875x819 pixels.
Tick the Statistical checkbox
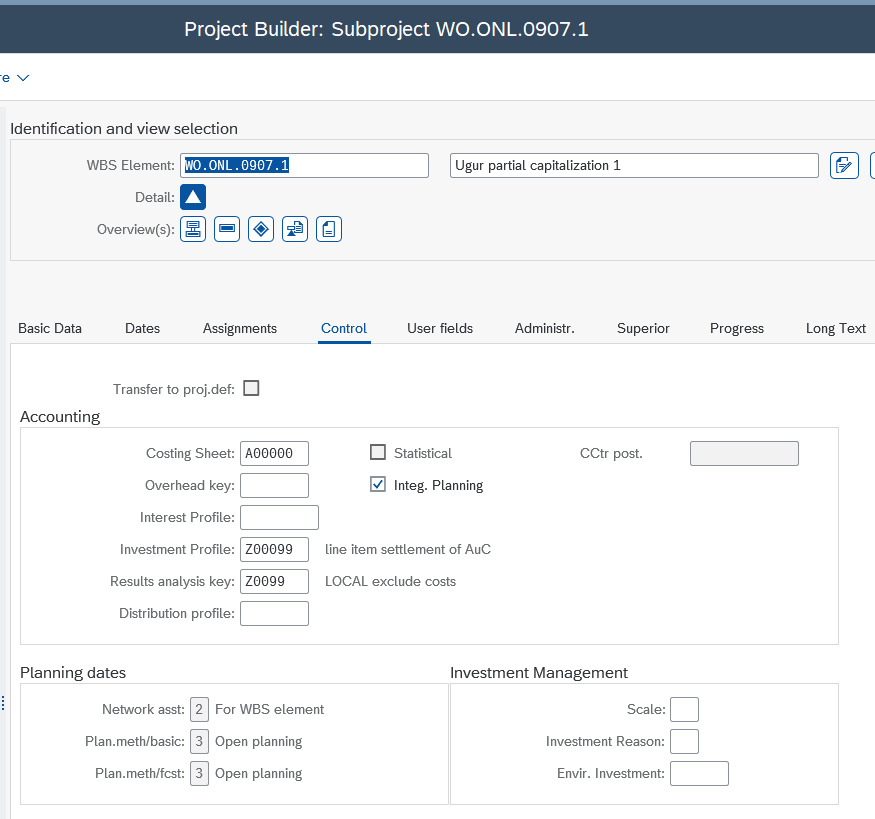coord(378,453)
